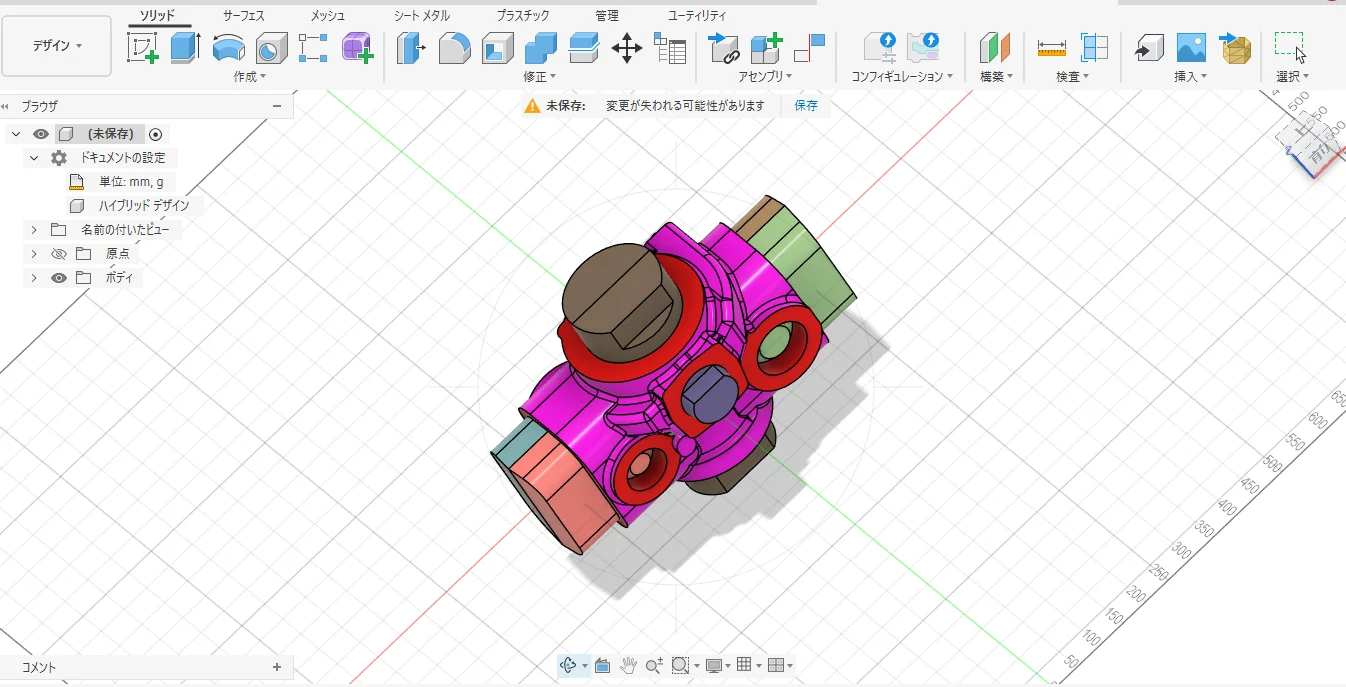Viewport: 1346px width, 687px height.
Task: Select the purple Create Form icon
Action: coord(357,47)
